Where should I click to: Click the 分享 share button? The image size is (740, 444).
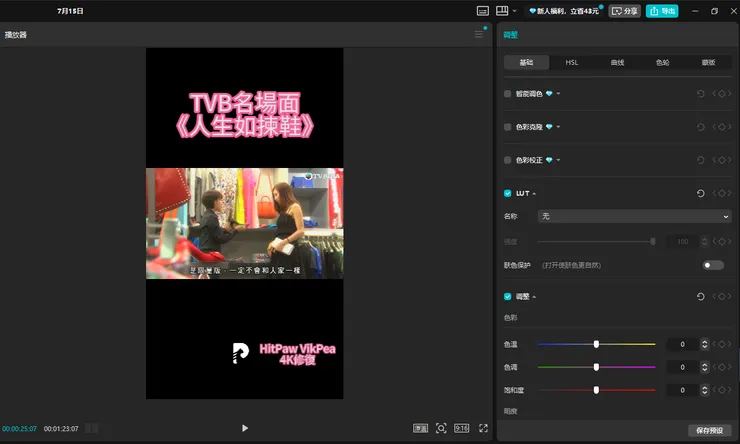[x=624, y=11]
